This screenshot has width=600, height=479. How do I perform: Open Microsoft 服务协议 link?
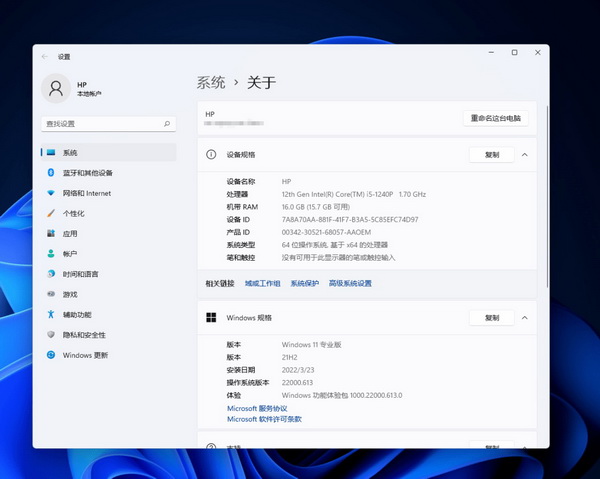tap(257, 408)
